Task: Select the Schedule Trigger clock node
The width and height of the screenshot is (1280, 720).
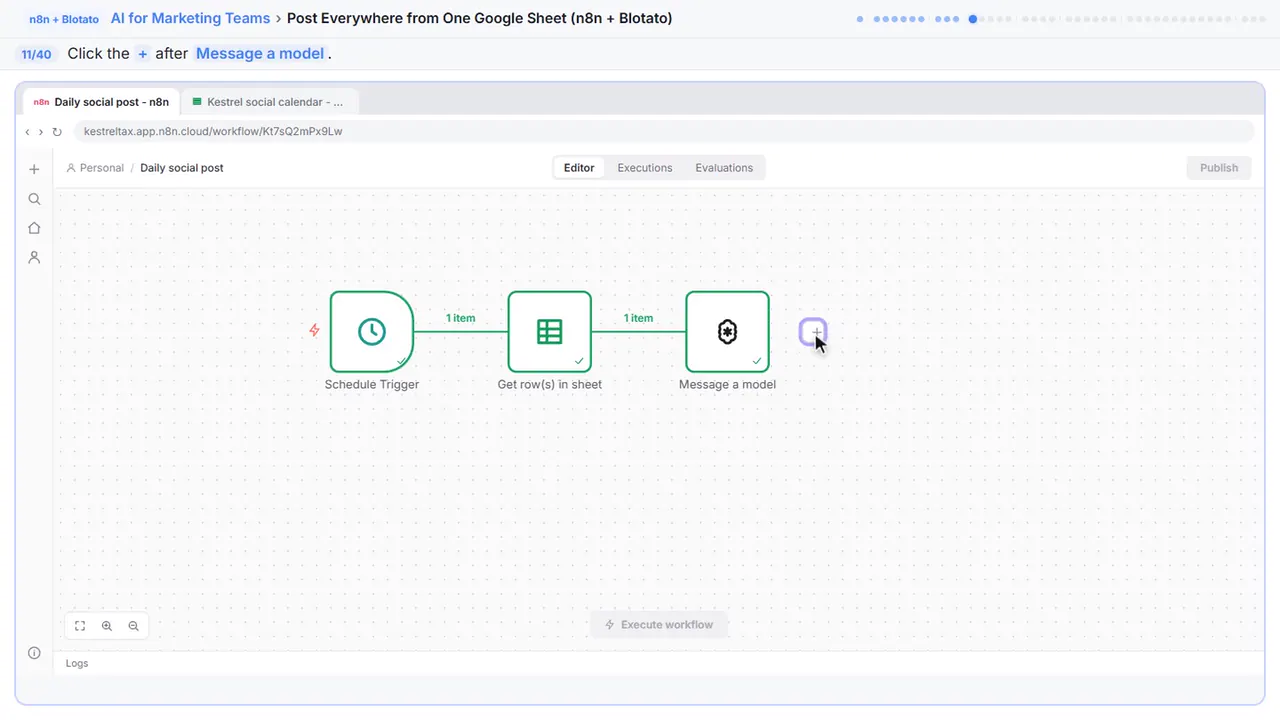Action: (x=372, y=332)
